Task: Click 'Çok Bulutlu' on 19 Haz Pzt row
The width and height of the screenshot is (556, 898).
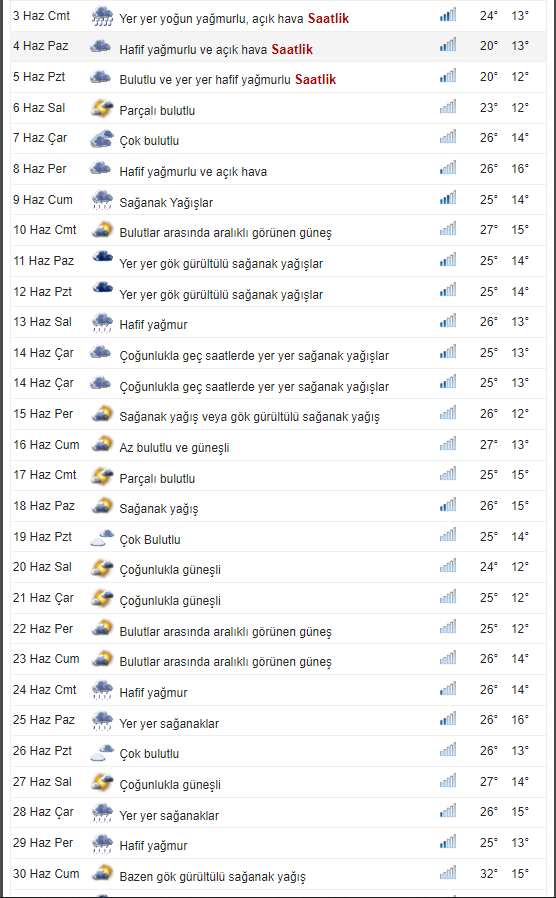Action: (150, 539)
